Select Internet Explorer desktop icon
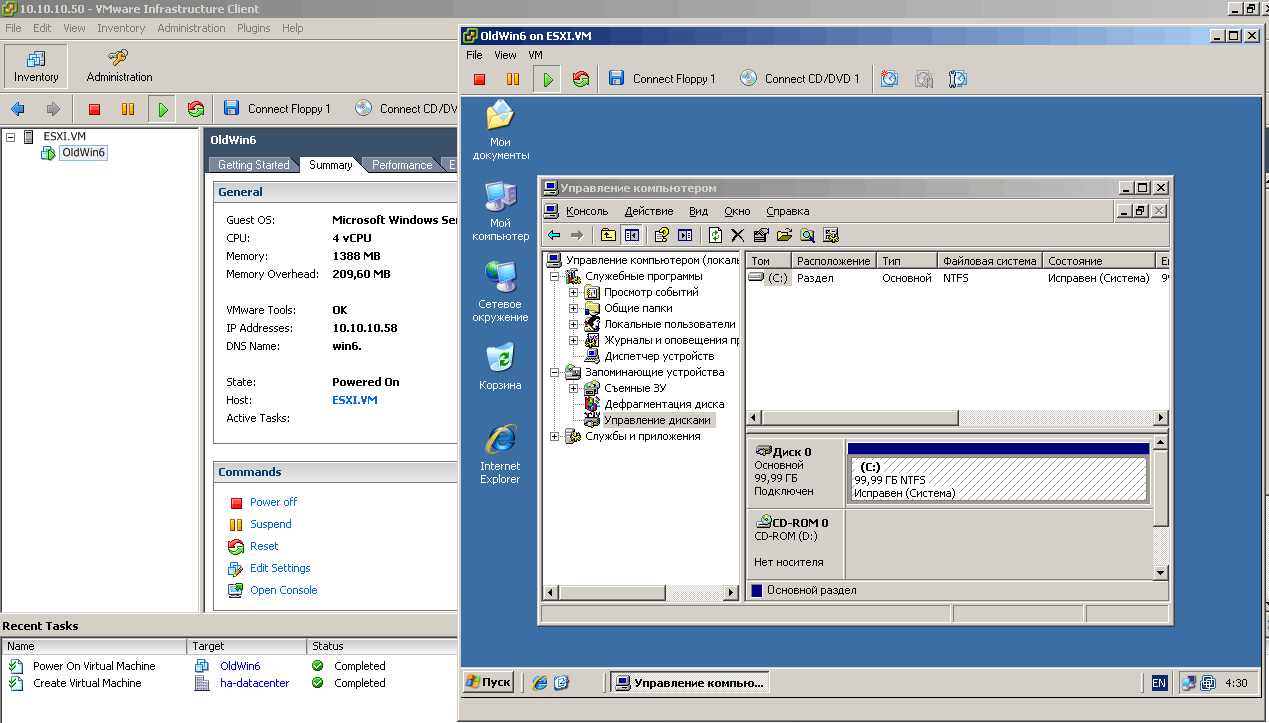The image size is (1269, 723). click(x=500, y=454)
